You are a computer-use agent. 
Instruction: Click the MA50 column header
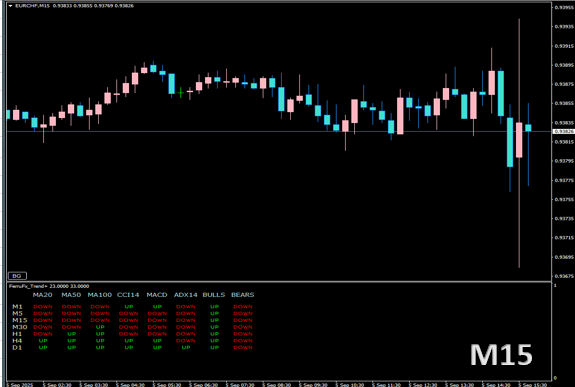(x=71, y=295)
